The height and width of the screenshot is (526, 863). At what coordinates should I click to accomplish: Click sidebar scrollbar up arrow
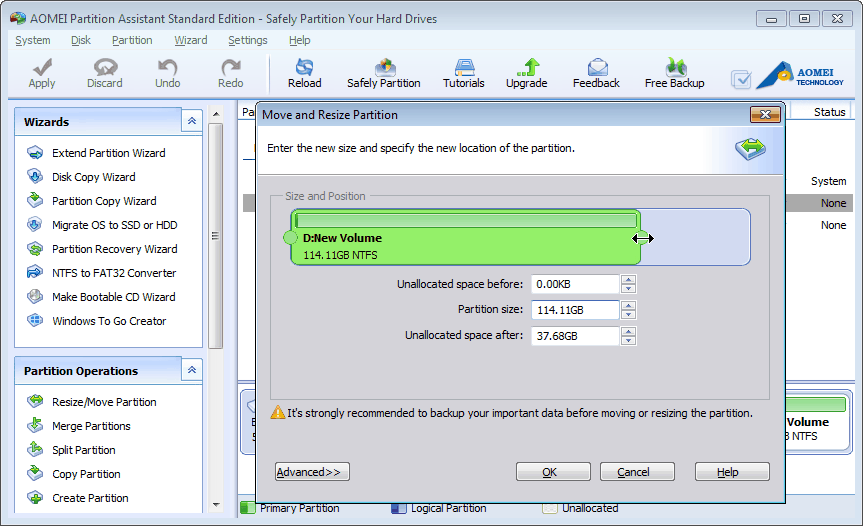pyautogui.click(x=216, y=114)
